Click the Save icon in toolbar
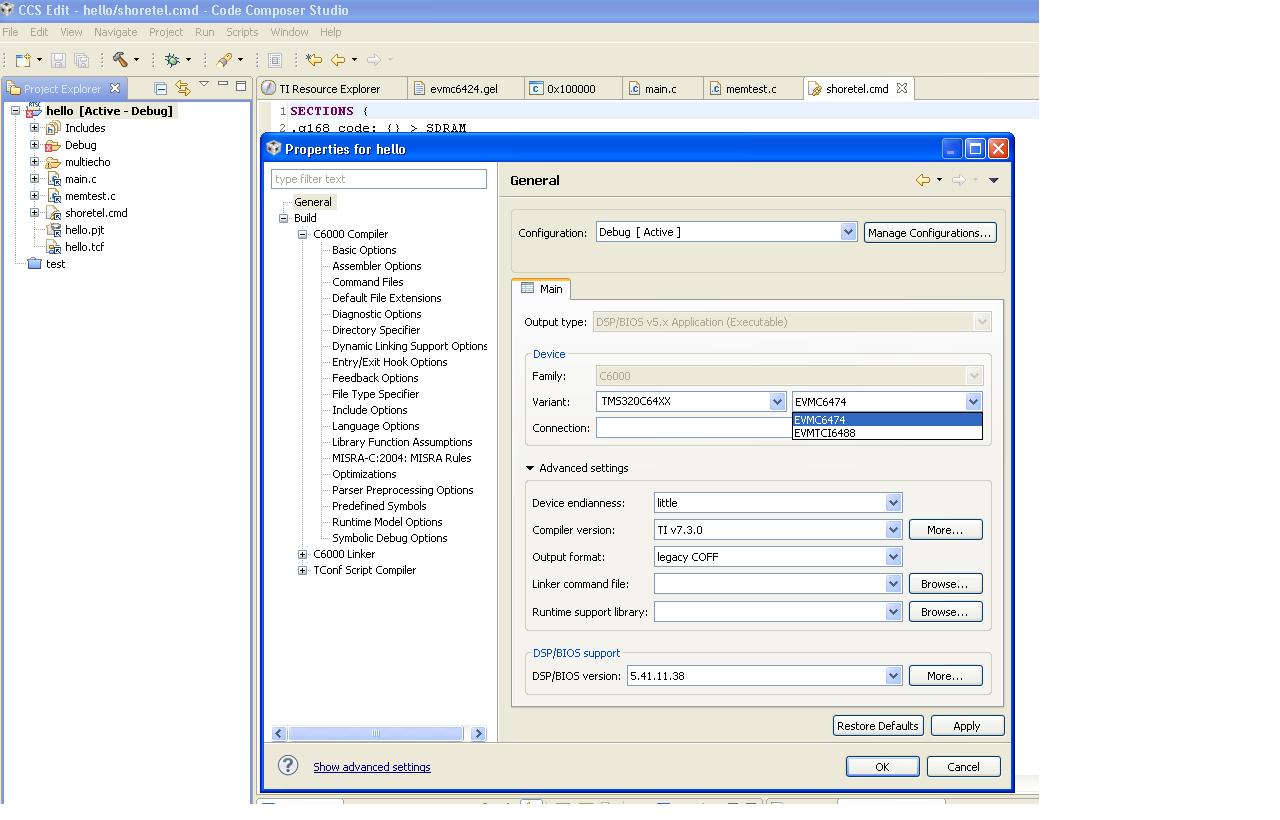1280x820 pixels. 58,60
